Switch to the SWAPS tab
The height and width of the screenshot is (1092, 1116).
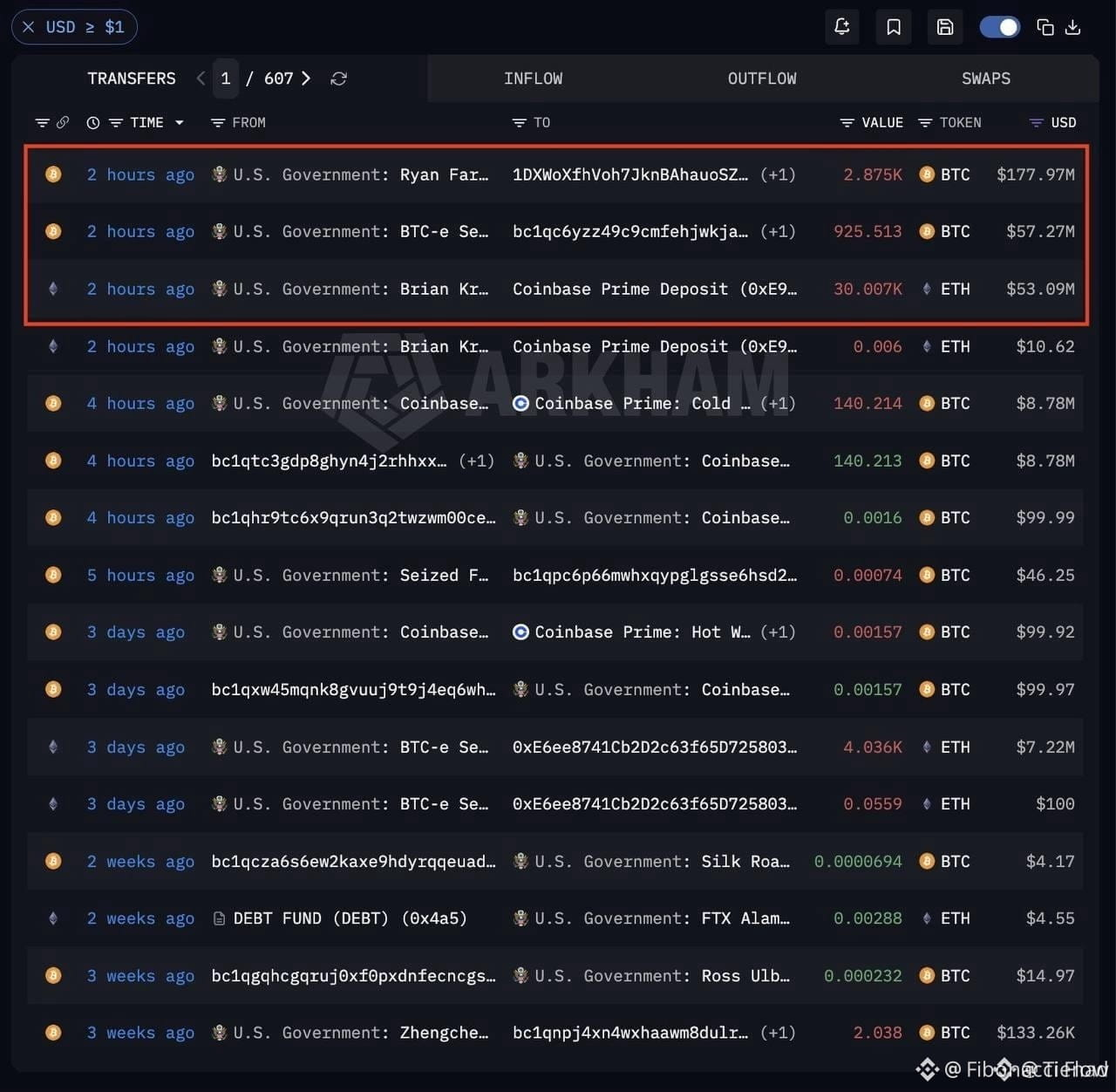[986, 78]
